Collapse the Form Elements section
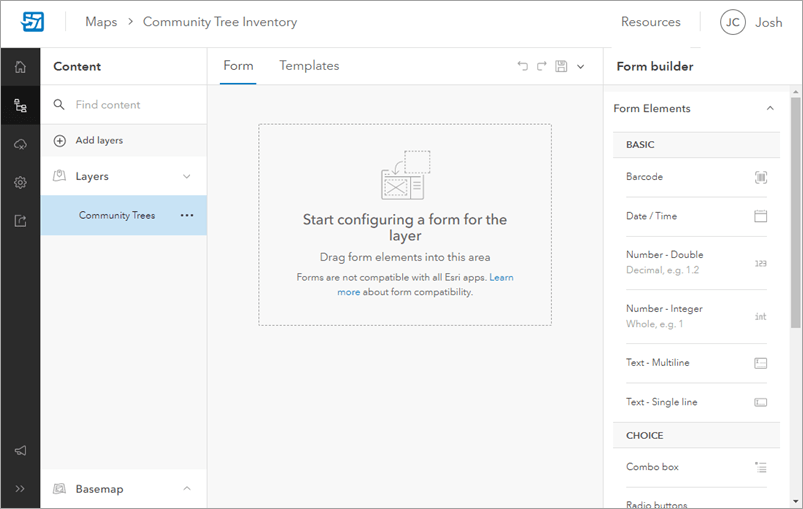The height and width of the screenshot is (509, 803). pyautogui.click(x=769, y=109)
